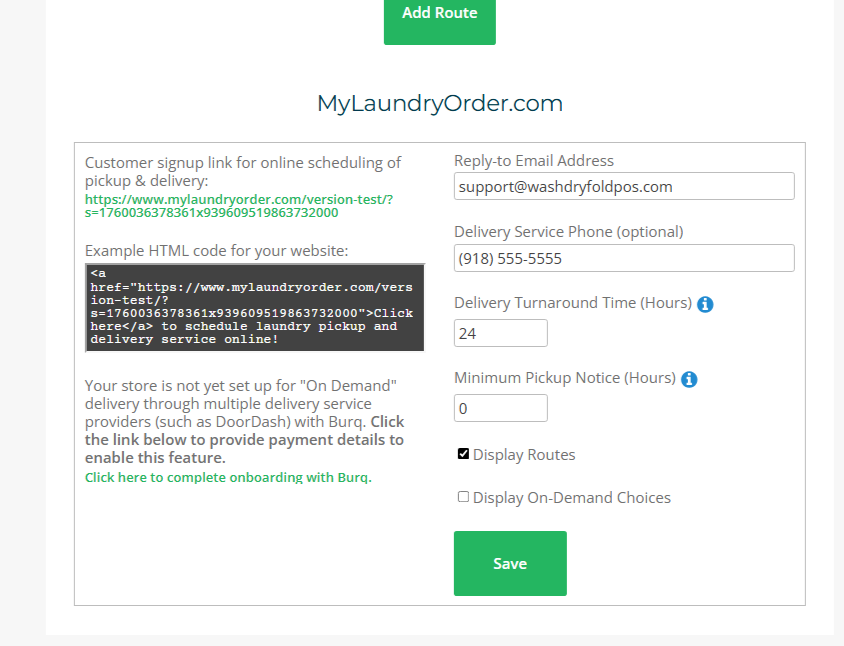Enable Display On-Demand Choices checkbox
This screenshot has width=844, height=646.
(463, 497)
